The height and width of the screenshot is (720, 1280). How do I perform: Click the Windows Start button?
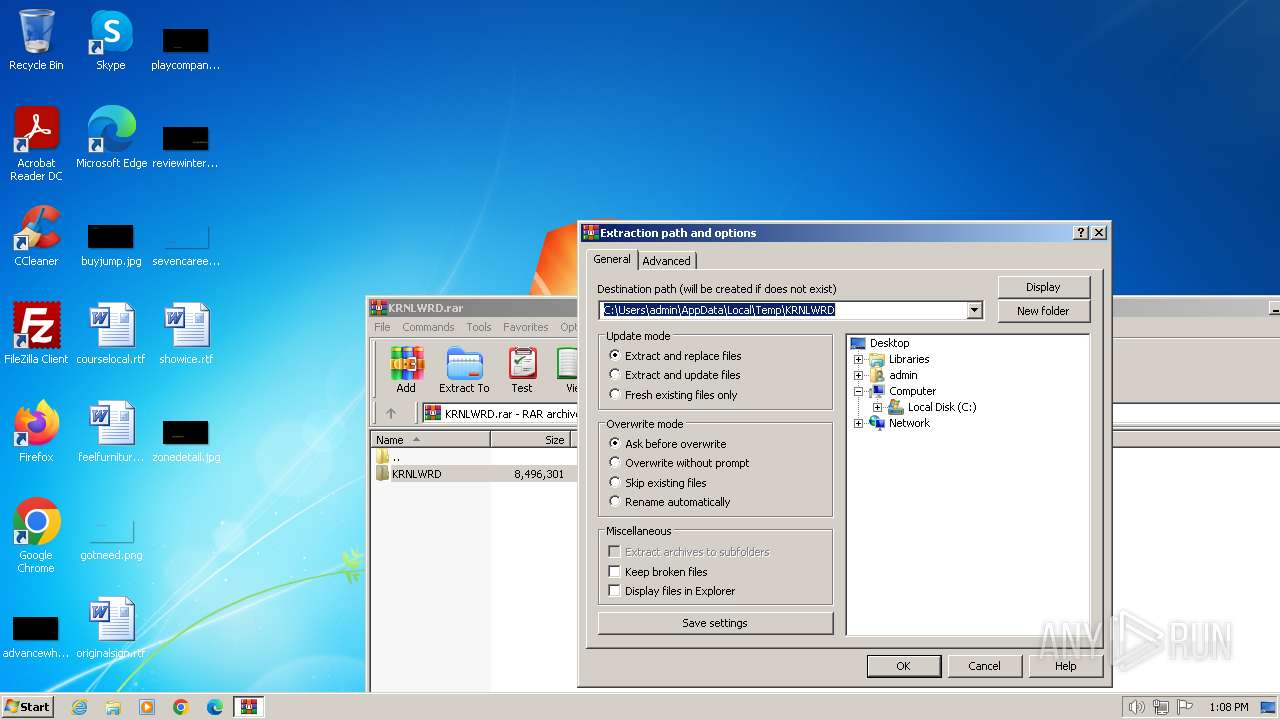[x=28, y=707]
